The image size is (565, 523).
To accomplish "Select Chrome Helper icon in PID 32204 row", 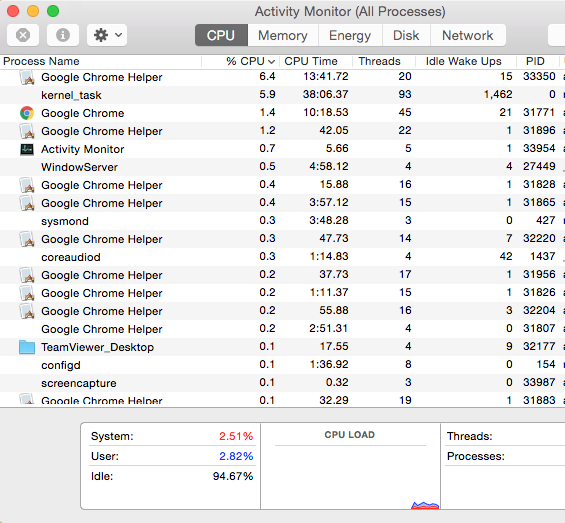I will point(27,311).
